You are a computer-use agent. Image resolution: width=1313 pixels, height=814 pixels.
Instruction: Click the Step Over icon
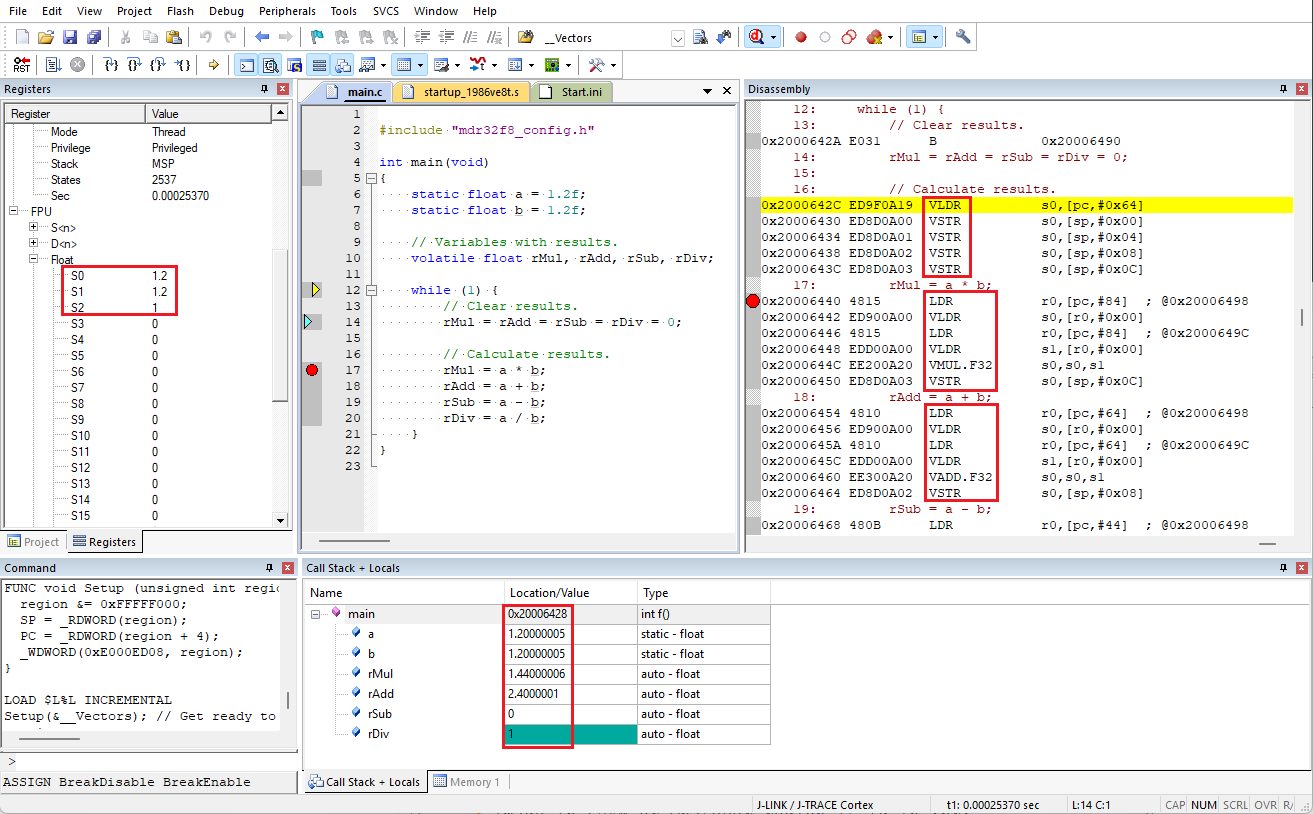pyautogui.click(x=134, y=65)
